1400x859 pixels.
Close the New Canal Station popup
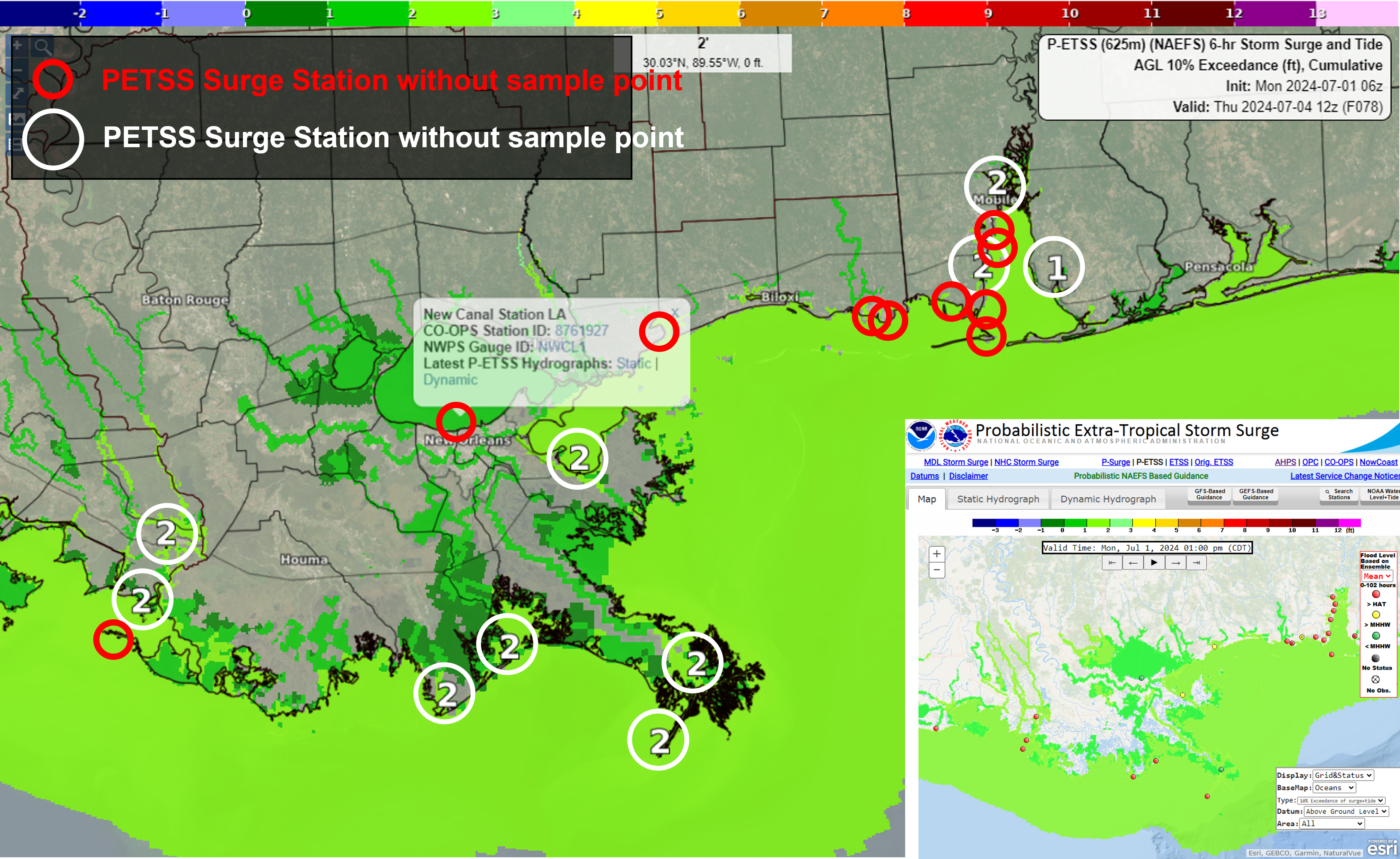pyautogui.click(x=675, y=312)
